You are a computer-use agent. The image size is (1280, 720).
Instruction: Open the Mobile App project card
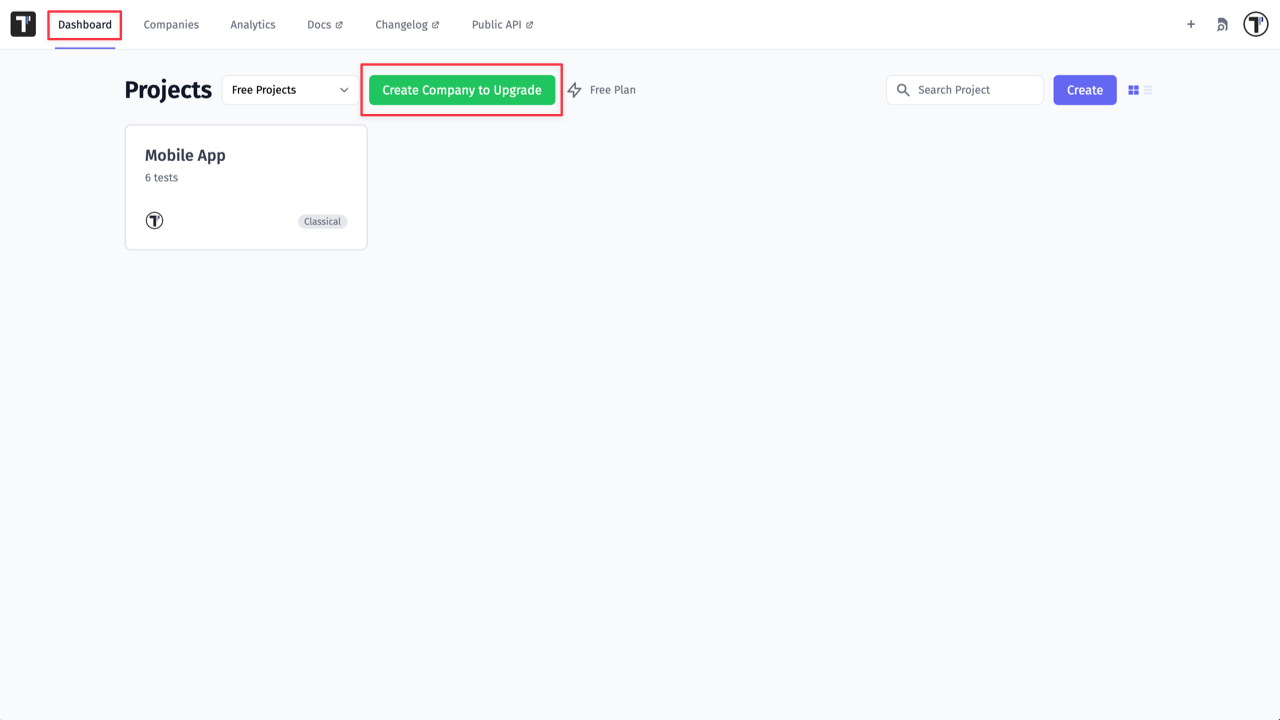click(x=246, y=187)
